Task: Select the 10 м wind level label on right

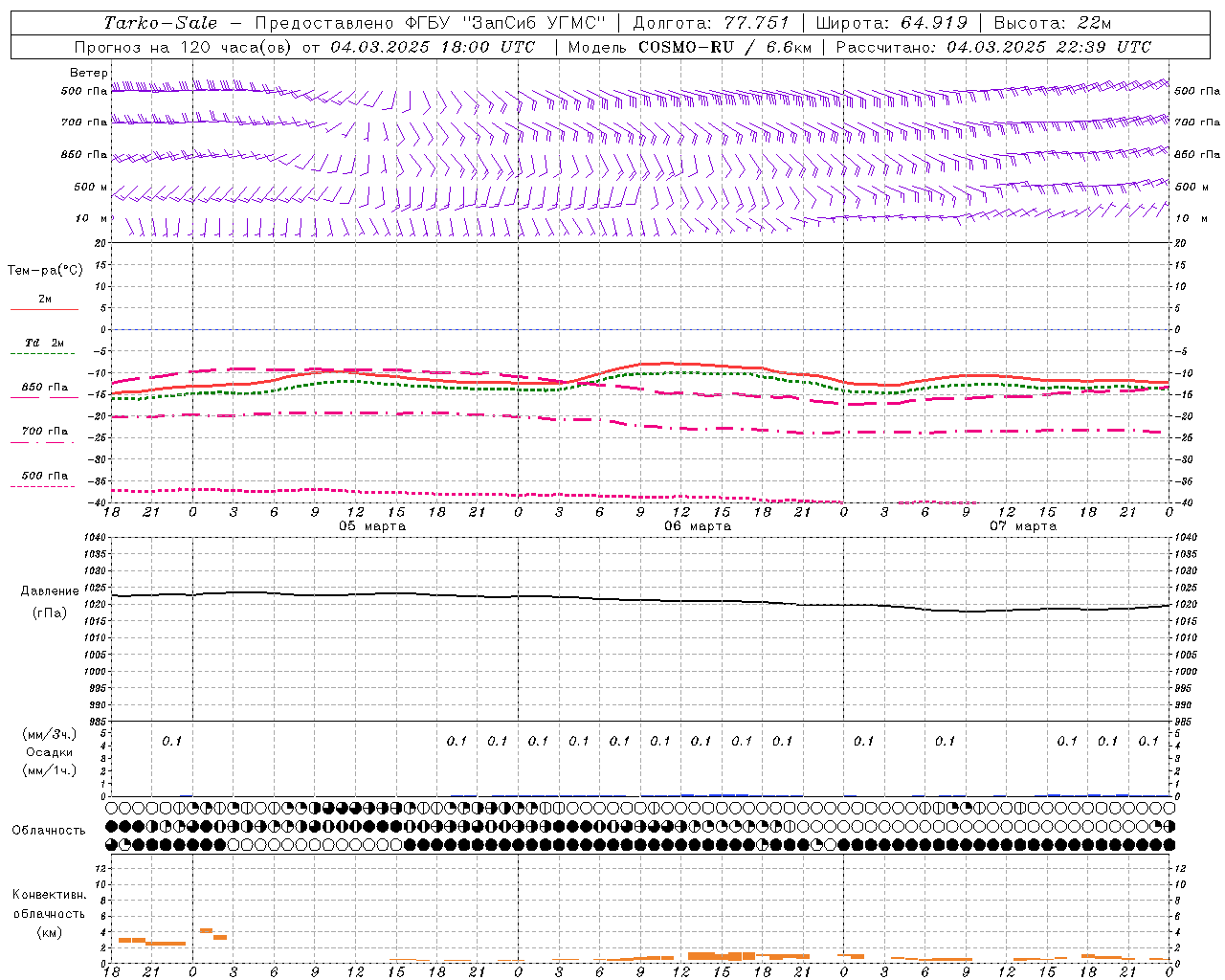Action: [x=1191, y=218]
